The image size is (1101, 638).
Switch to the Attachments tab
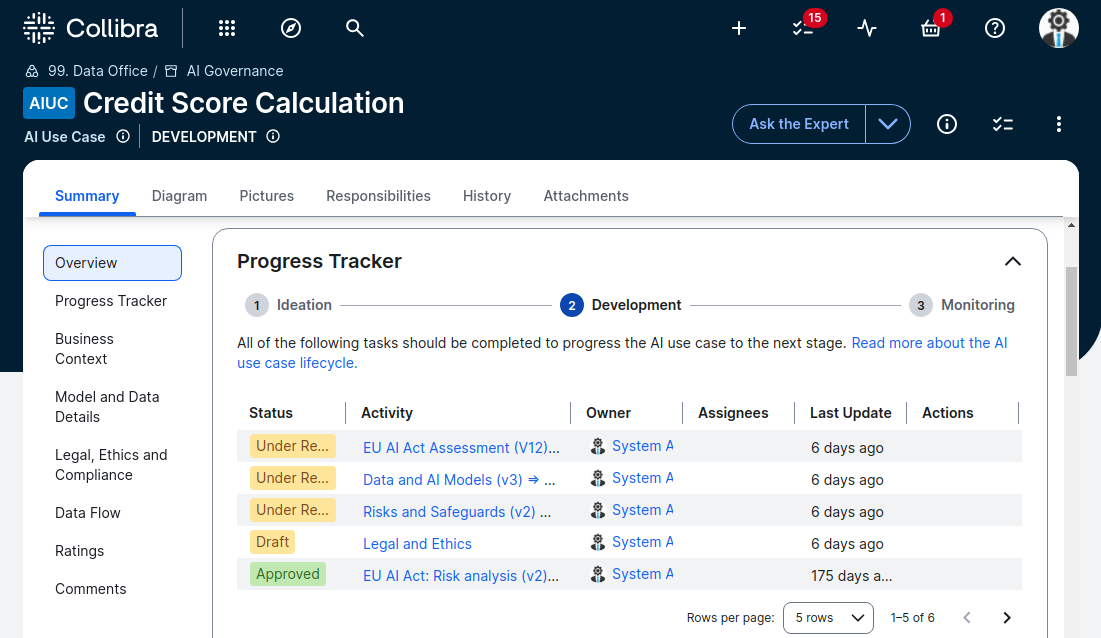(586, 196)
